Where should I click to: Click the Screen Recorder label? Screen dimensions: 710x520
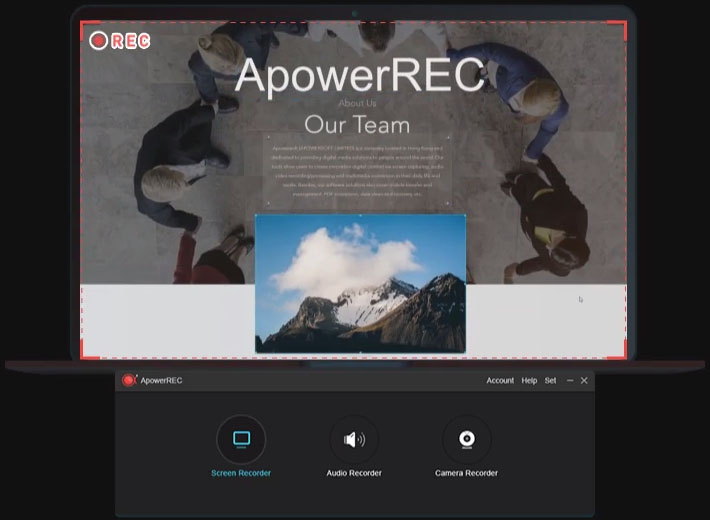tap(241, 473)
